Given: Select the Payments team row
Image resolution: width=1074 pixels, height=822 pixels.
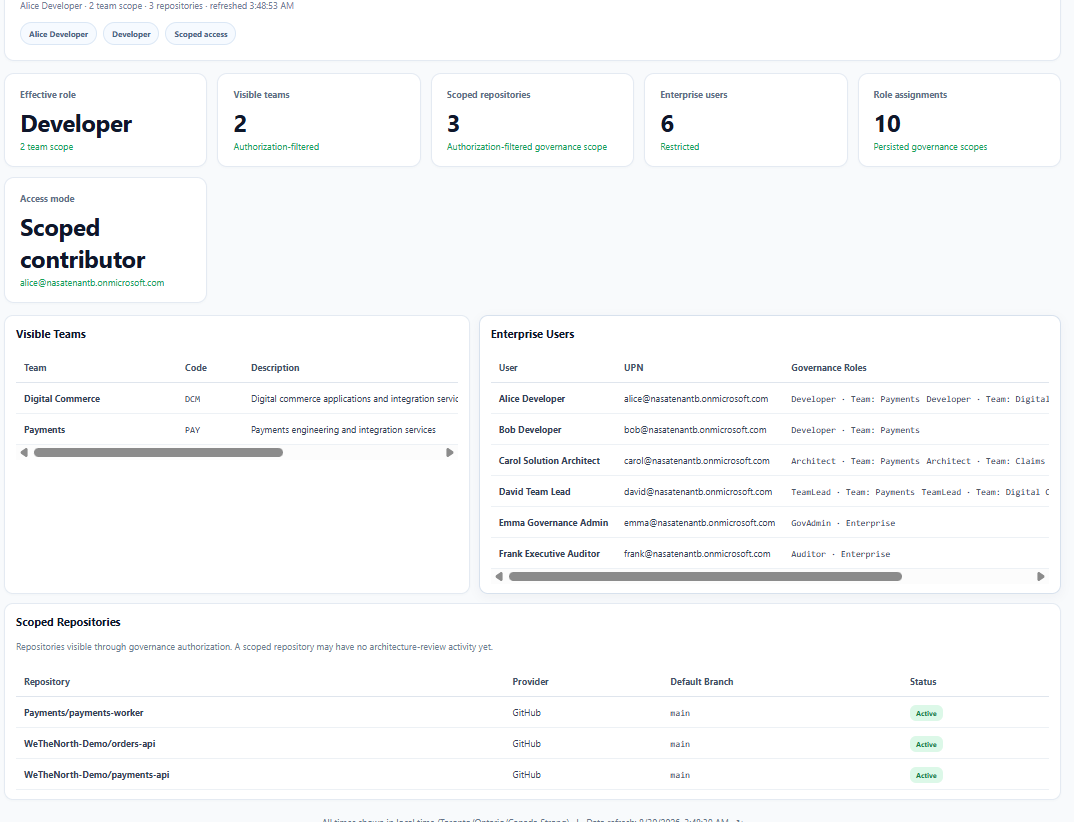Looking at the screenshot, I should [x=237, y=429].
